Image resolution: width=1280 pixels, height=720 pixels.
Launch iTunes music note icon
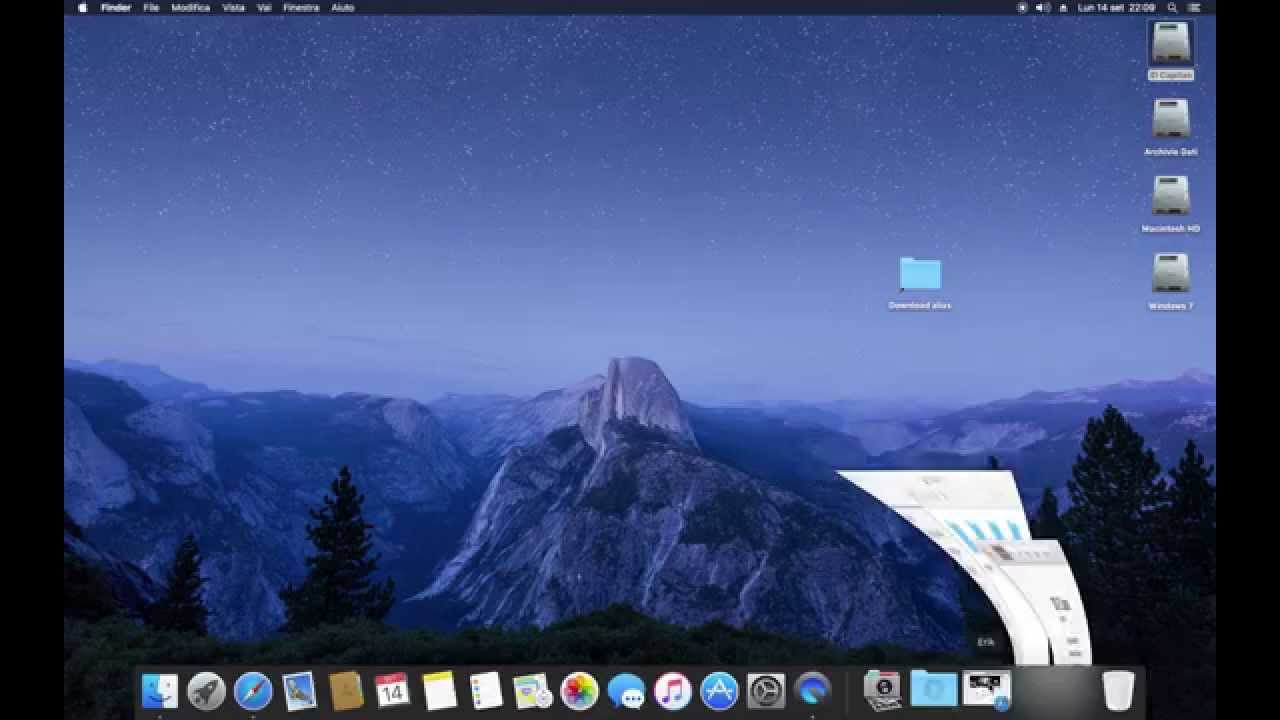[672, 691]
